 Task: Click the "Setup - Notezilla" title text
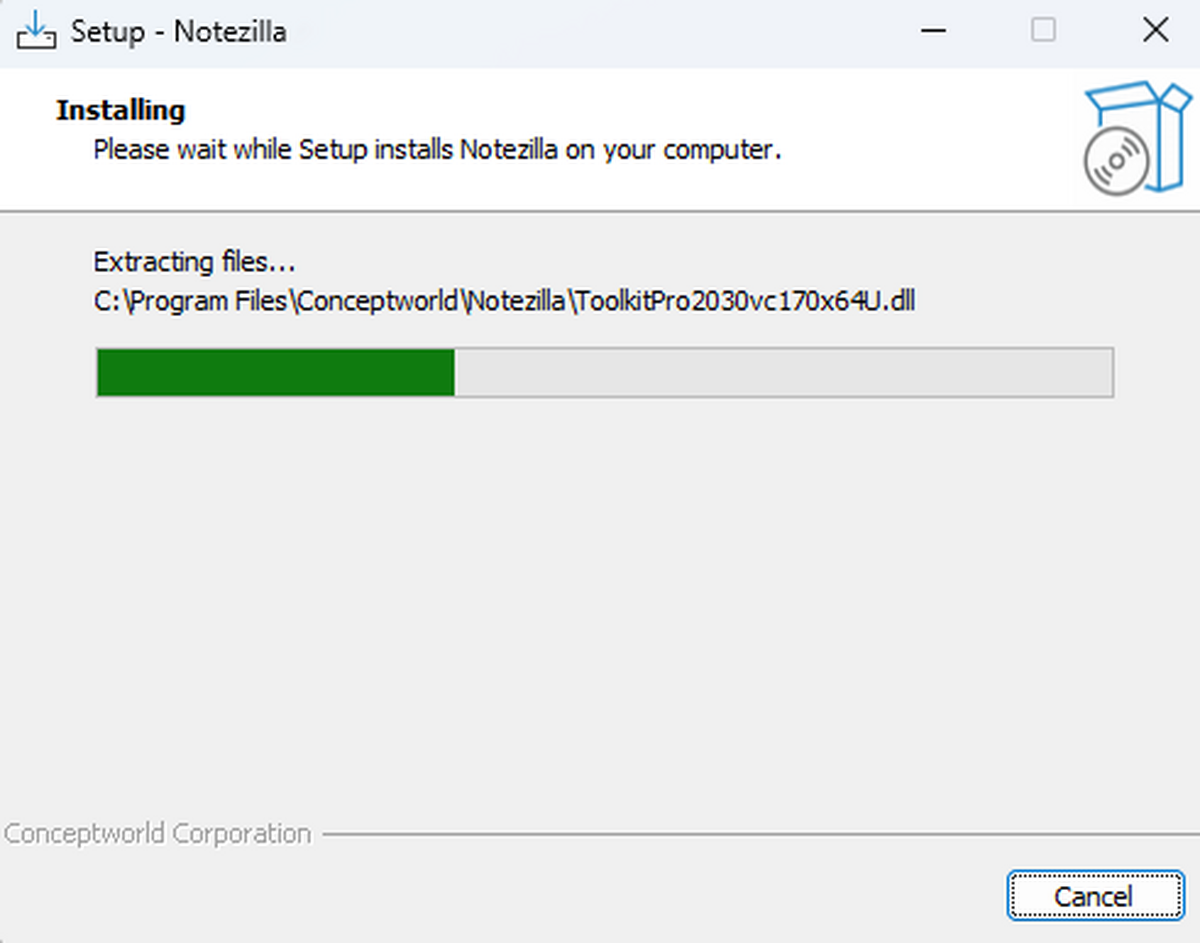point(178,32)
